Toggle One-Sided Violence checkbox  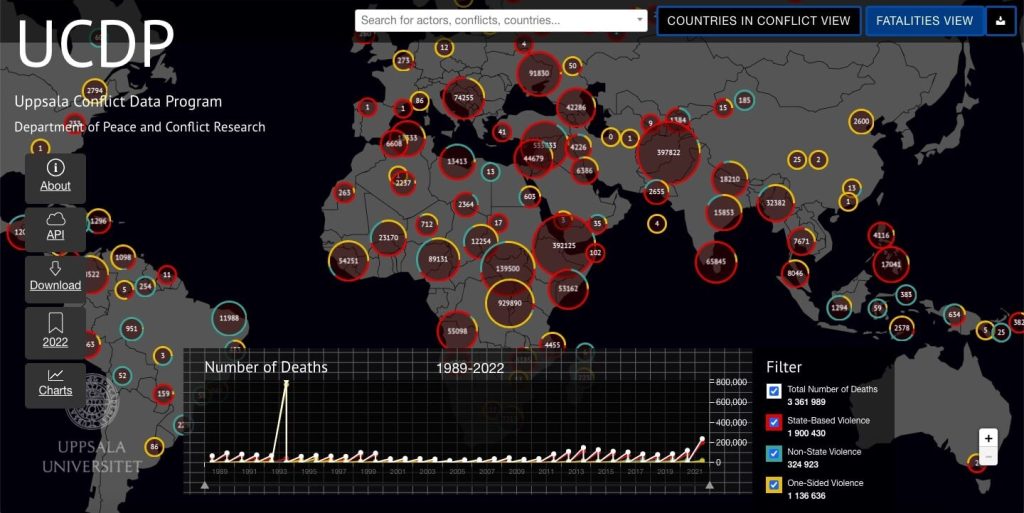click(x=774, y=485)
